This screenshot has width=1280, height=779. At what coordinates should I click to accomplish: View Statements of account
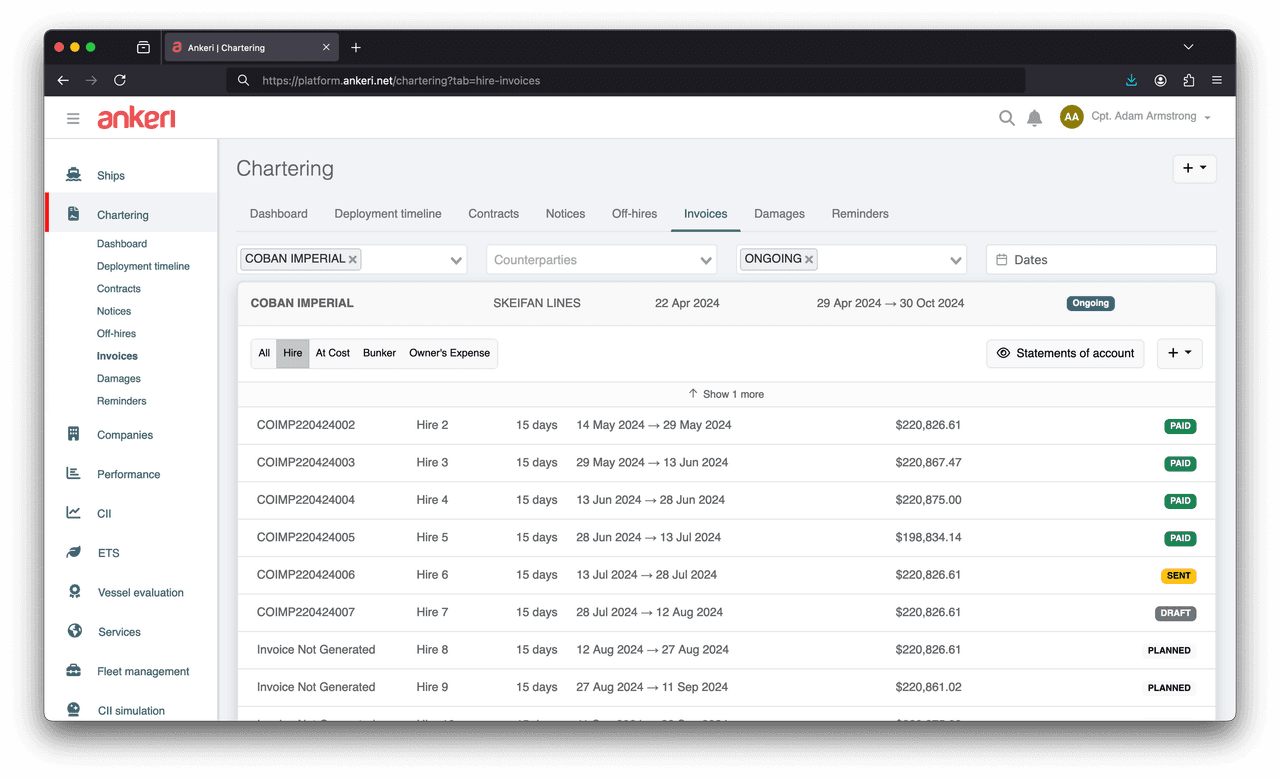(x=1065, y=353)
